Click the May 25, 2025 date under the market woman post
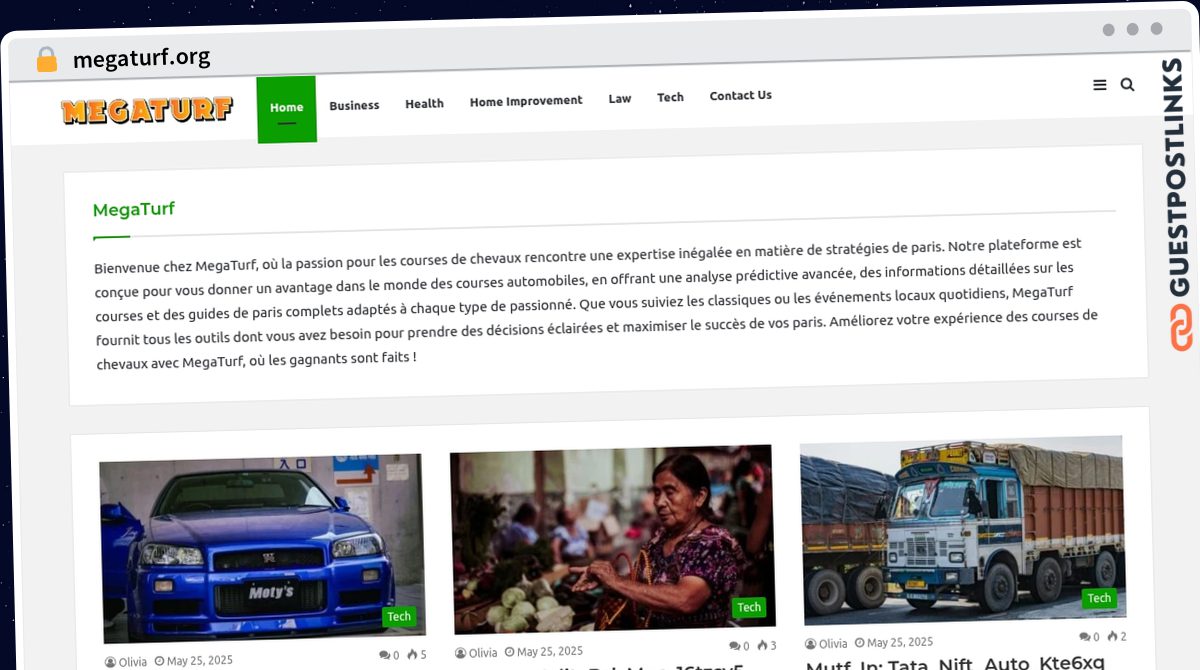Image resolution: width=1200 pixels, height=670 pixels. 549,652
